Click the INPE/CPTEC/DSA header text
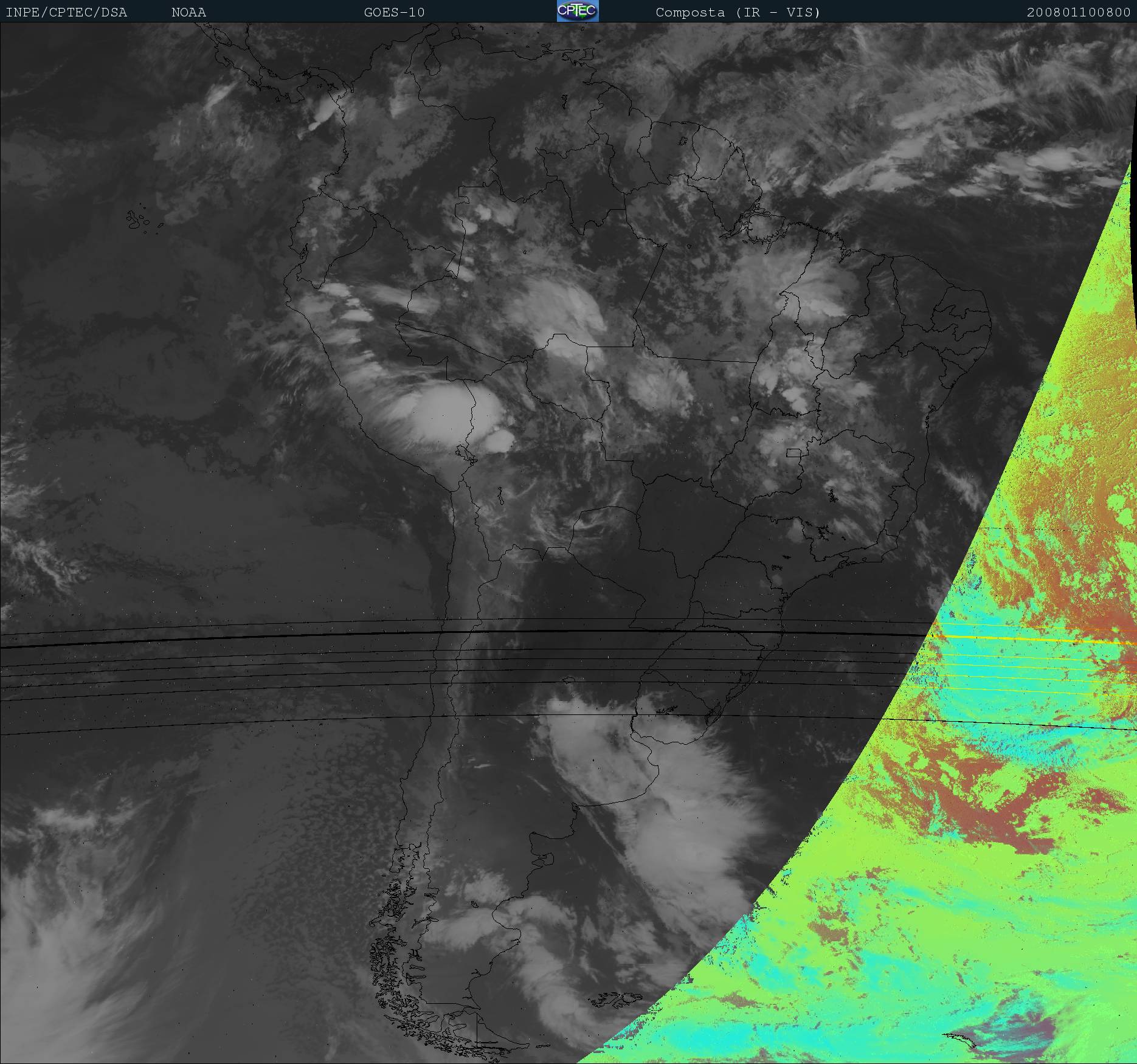Screen dimensions: 1137x1064 [66, 12]
